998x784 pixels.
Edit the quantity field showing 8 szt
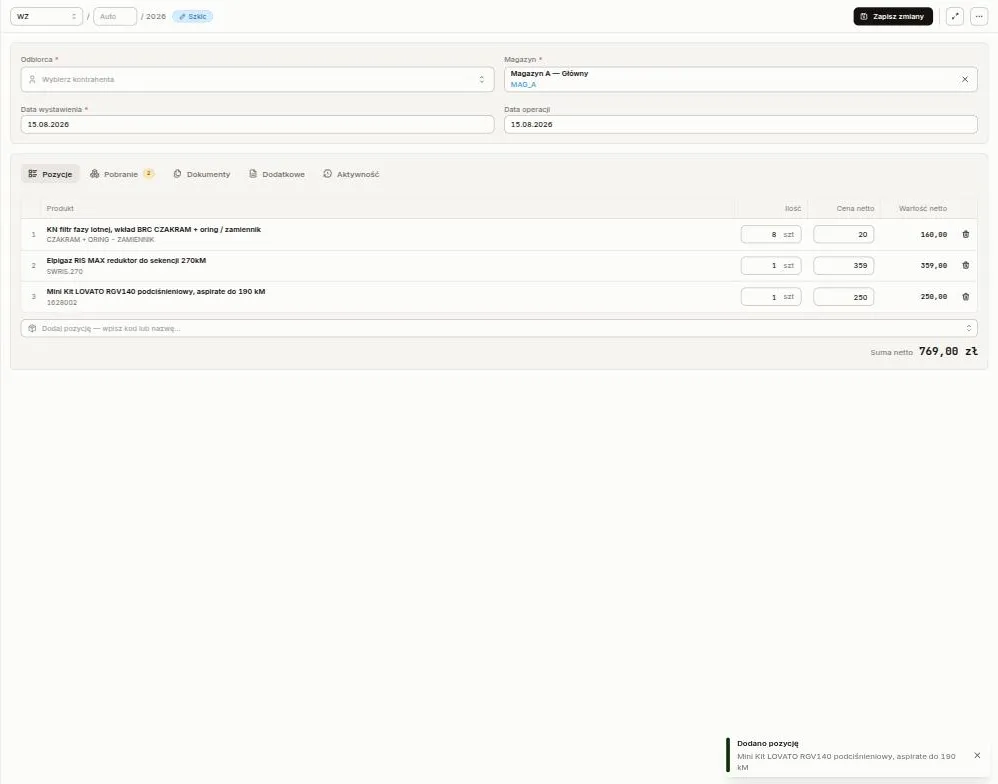(771, 234)
